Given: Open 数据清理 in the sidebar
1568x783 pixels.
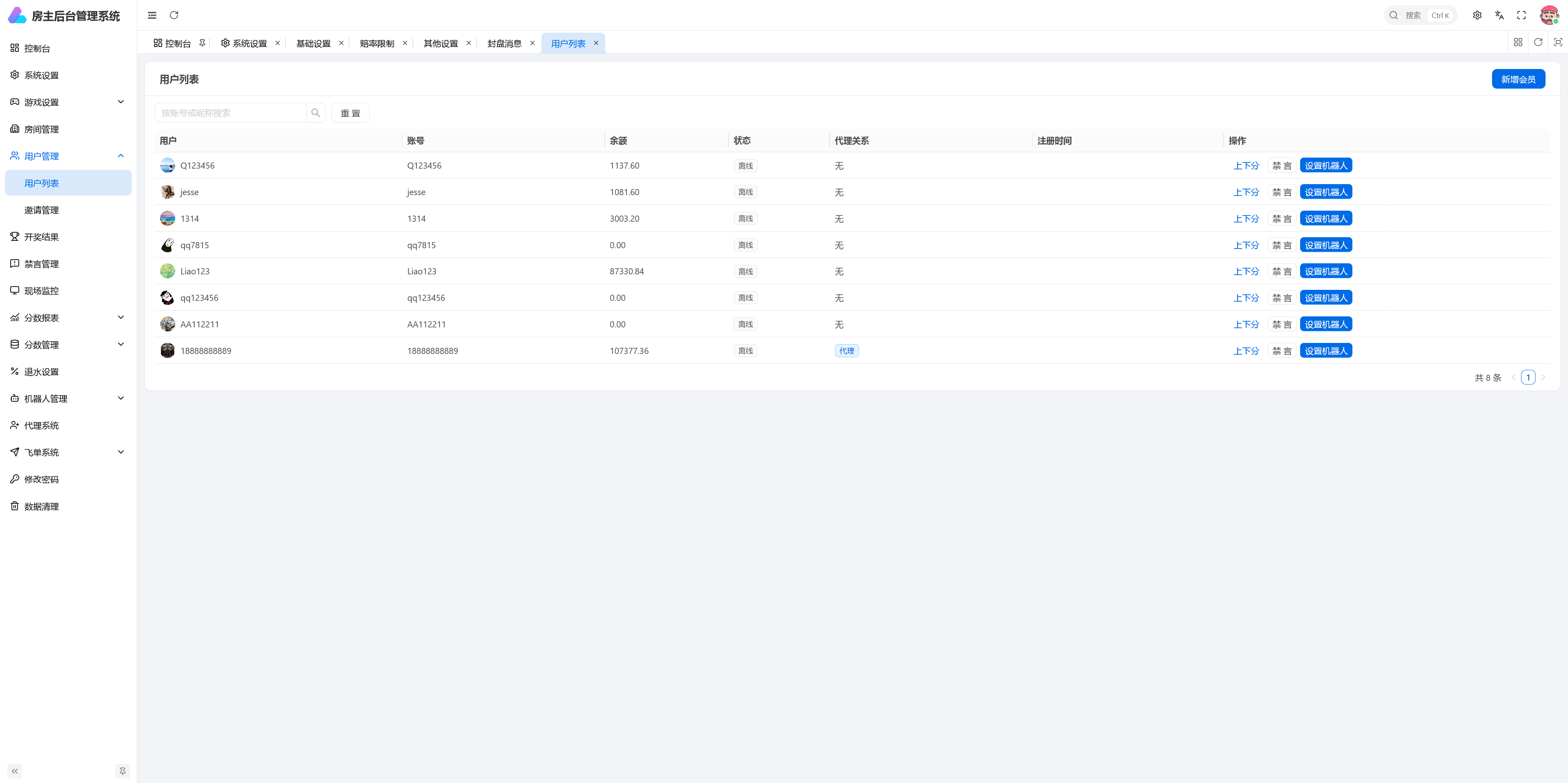Looking at the screenshot, I should pos(68,506).
